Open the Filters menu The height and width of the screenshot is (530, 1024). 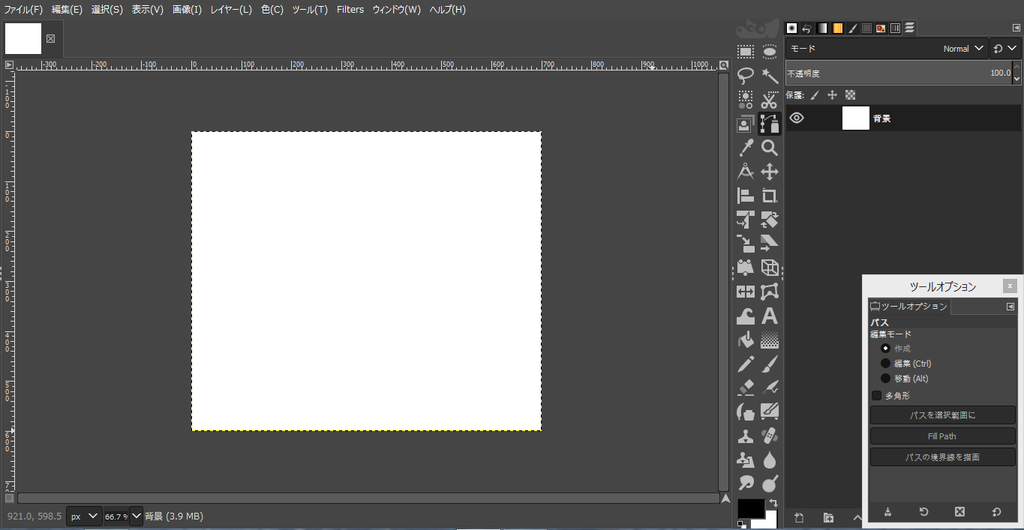pyautogui.click(x=350, y=10)
